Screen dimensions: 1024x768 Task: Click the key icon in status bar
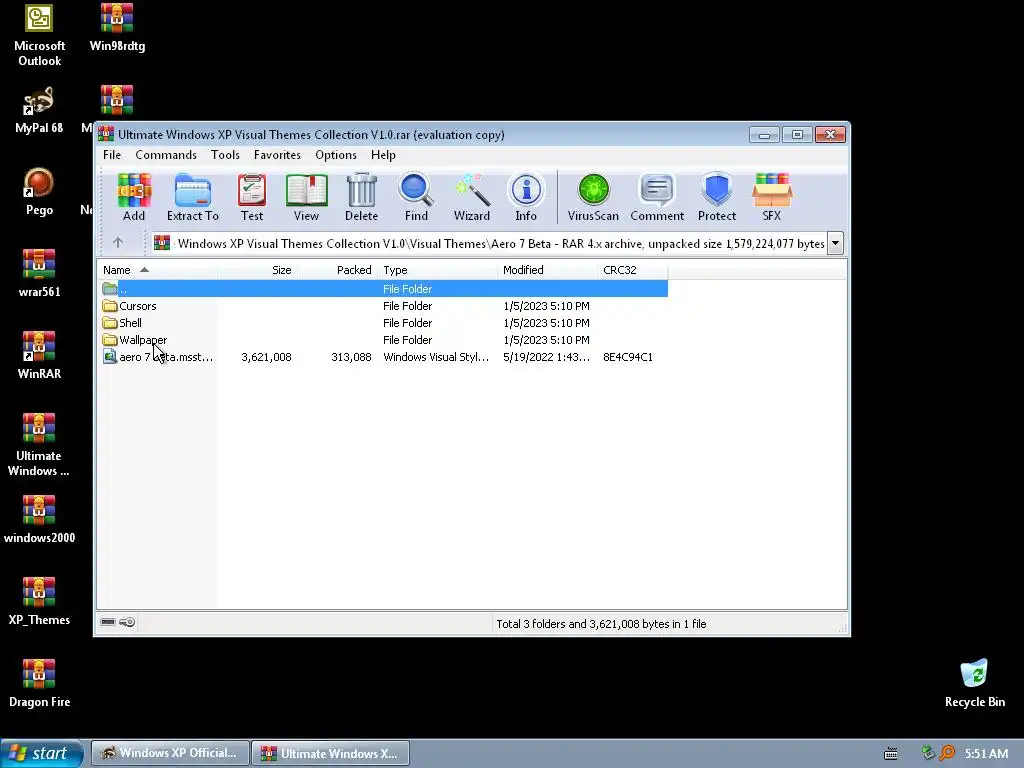point(127,622)
